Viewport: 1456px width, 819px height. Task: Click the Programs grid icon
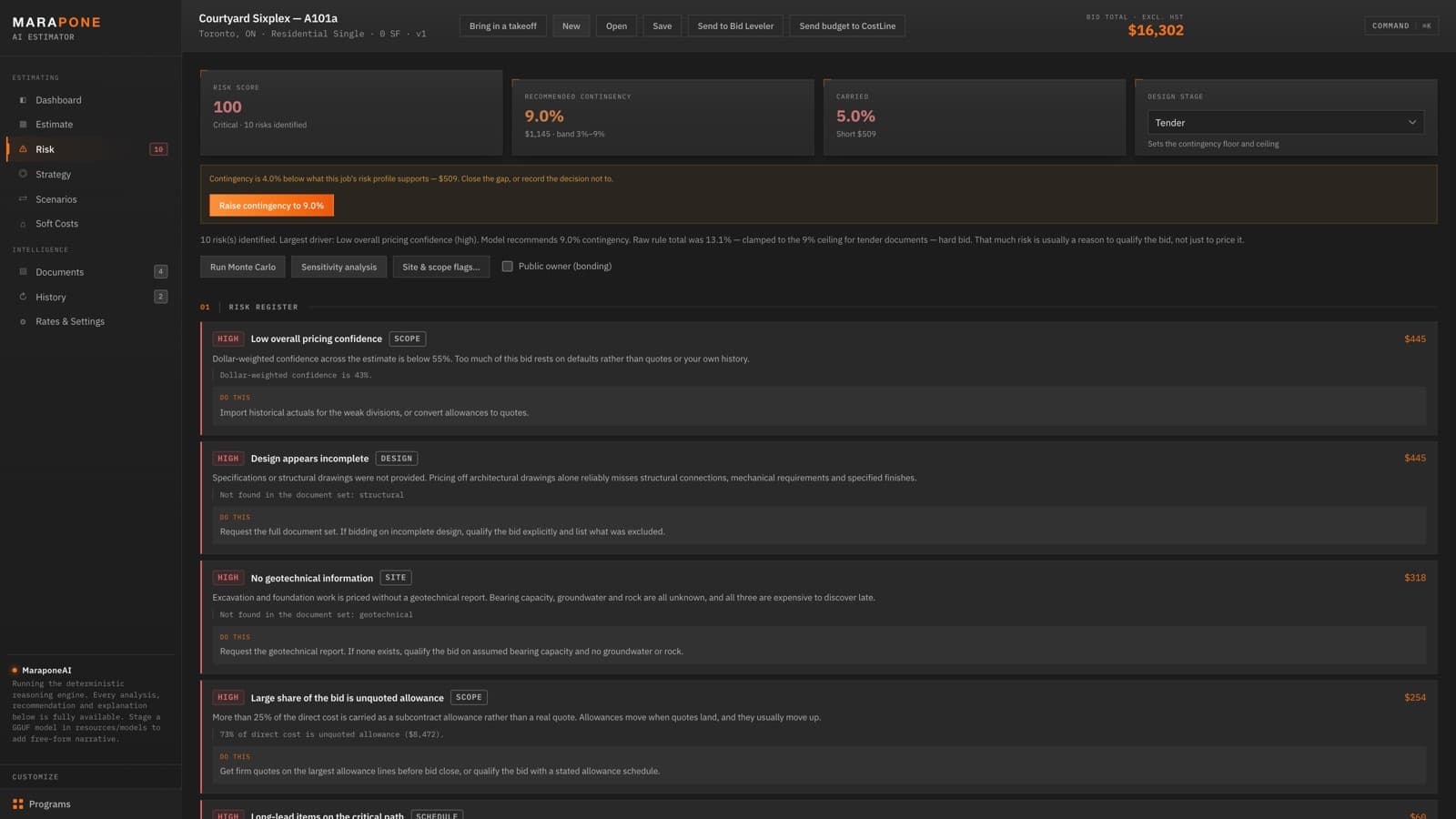[x=18, y=804]
